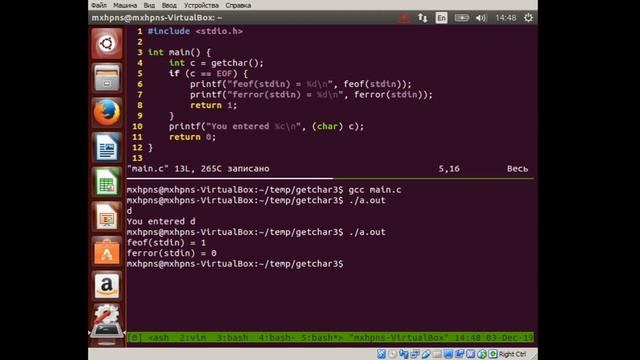
Task: Click the tmux status date 03-Dec-19
Action: [x=509, y=338]
